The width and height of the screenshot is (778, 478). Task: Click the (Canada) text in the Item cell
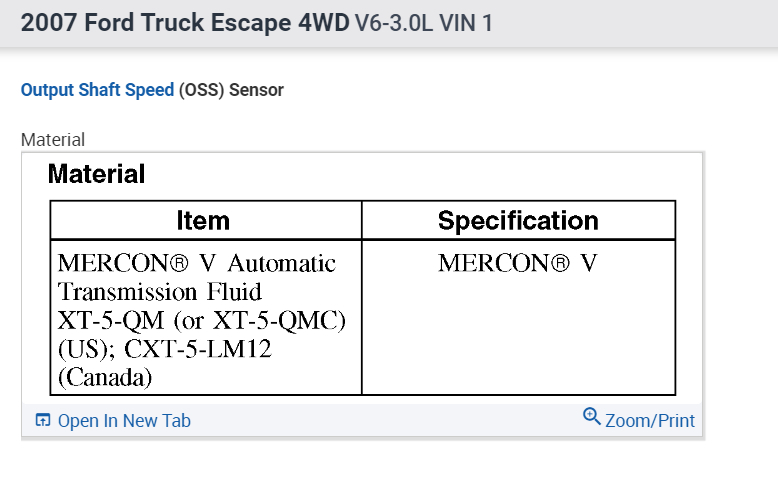pos(105,379)
